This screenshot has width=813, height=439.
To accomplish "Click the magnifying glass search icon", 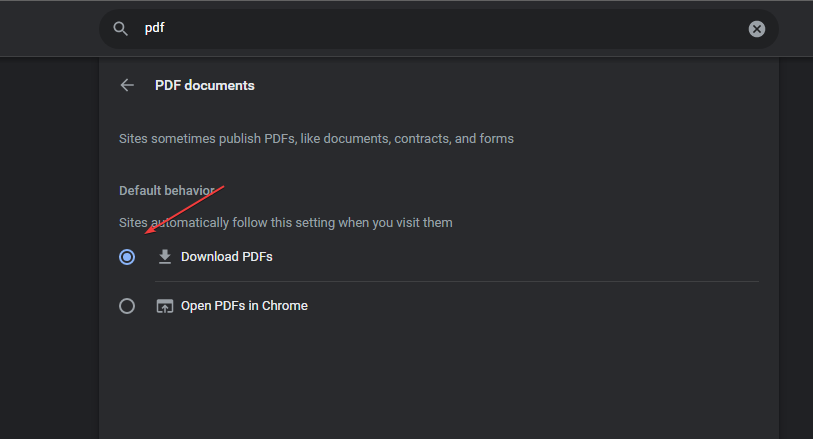I will 121,29.
